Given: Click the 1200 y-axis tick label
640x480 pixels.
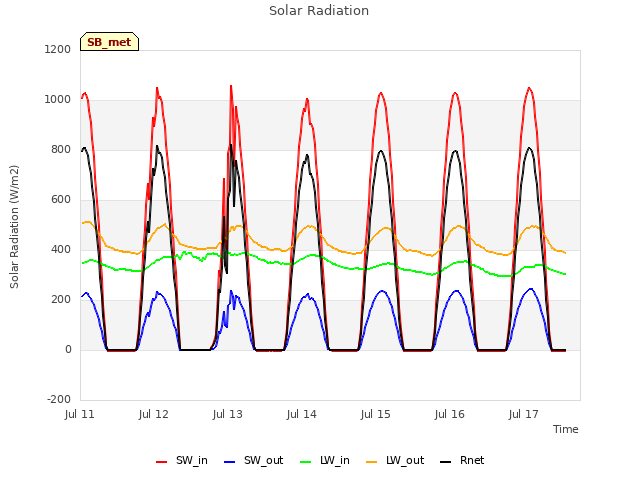Looking at the screenshot, I should [x=58, y=49].
